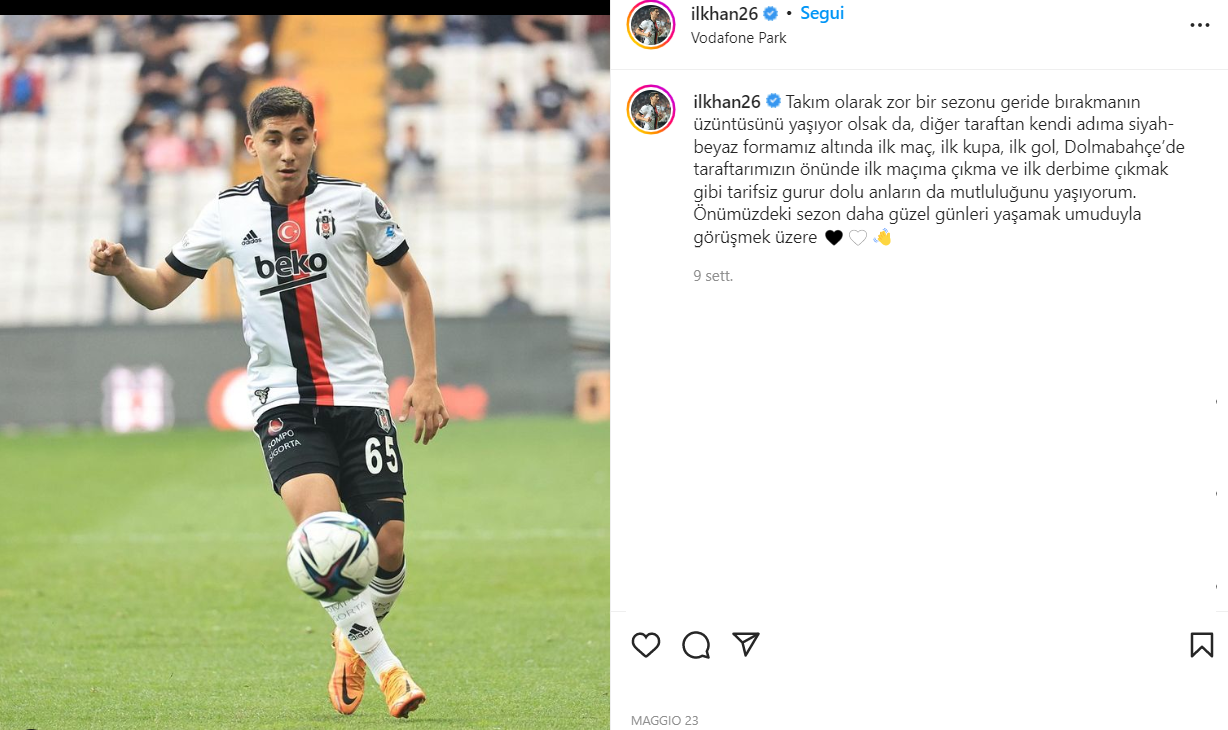Follow the account via the Segui link

pyautogui.click(x=822, y=13)
